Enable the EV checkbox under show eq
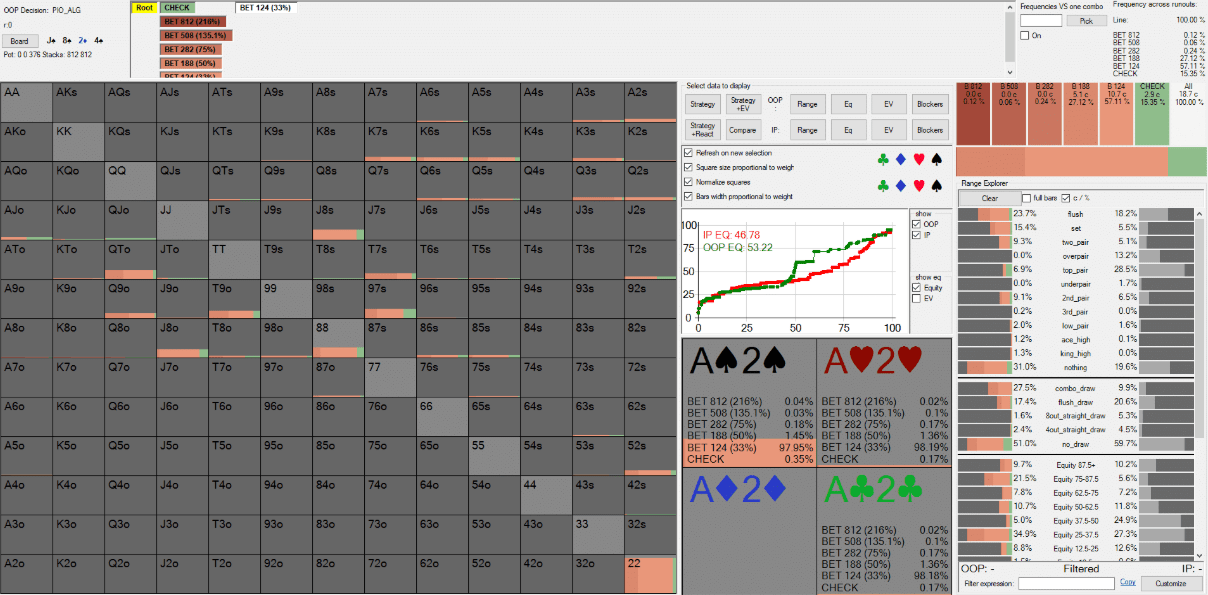 917,298
